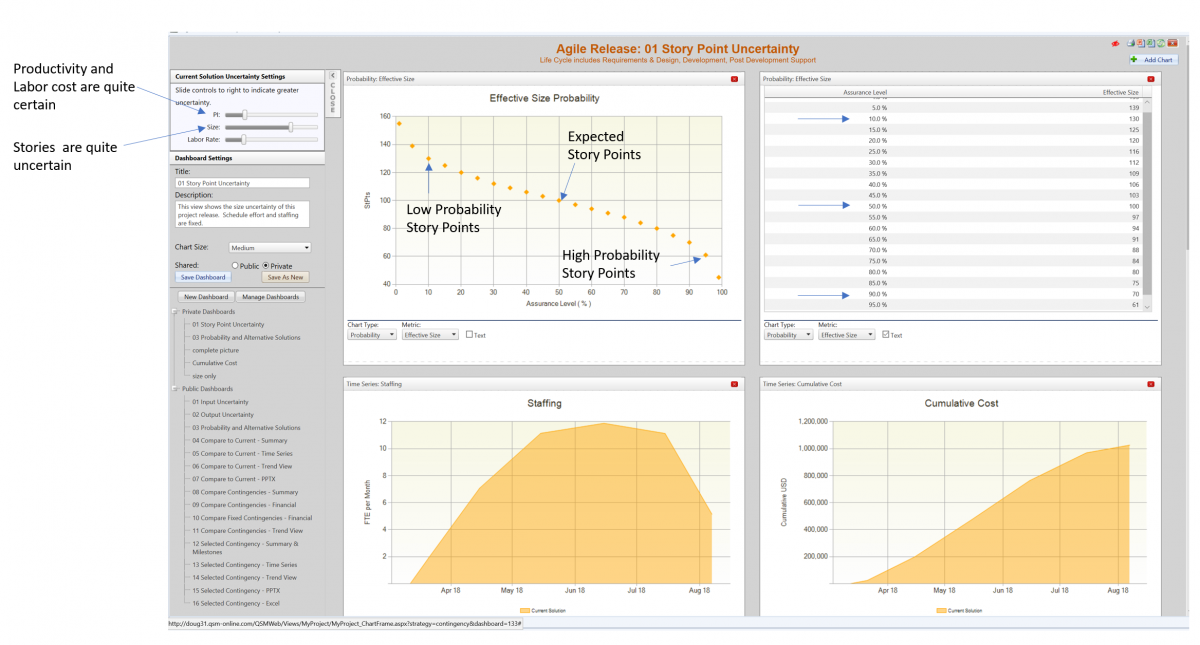Viewport: 1200px width, 645px height.
Task: Open 04 Compare to Current - Summary
Action: point(240,440)
